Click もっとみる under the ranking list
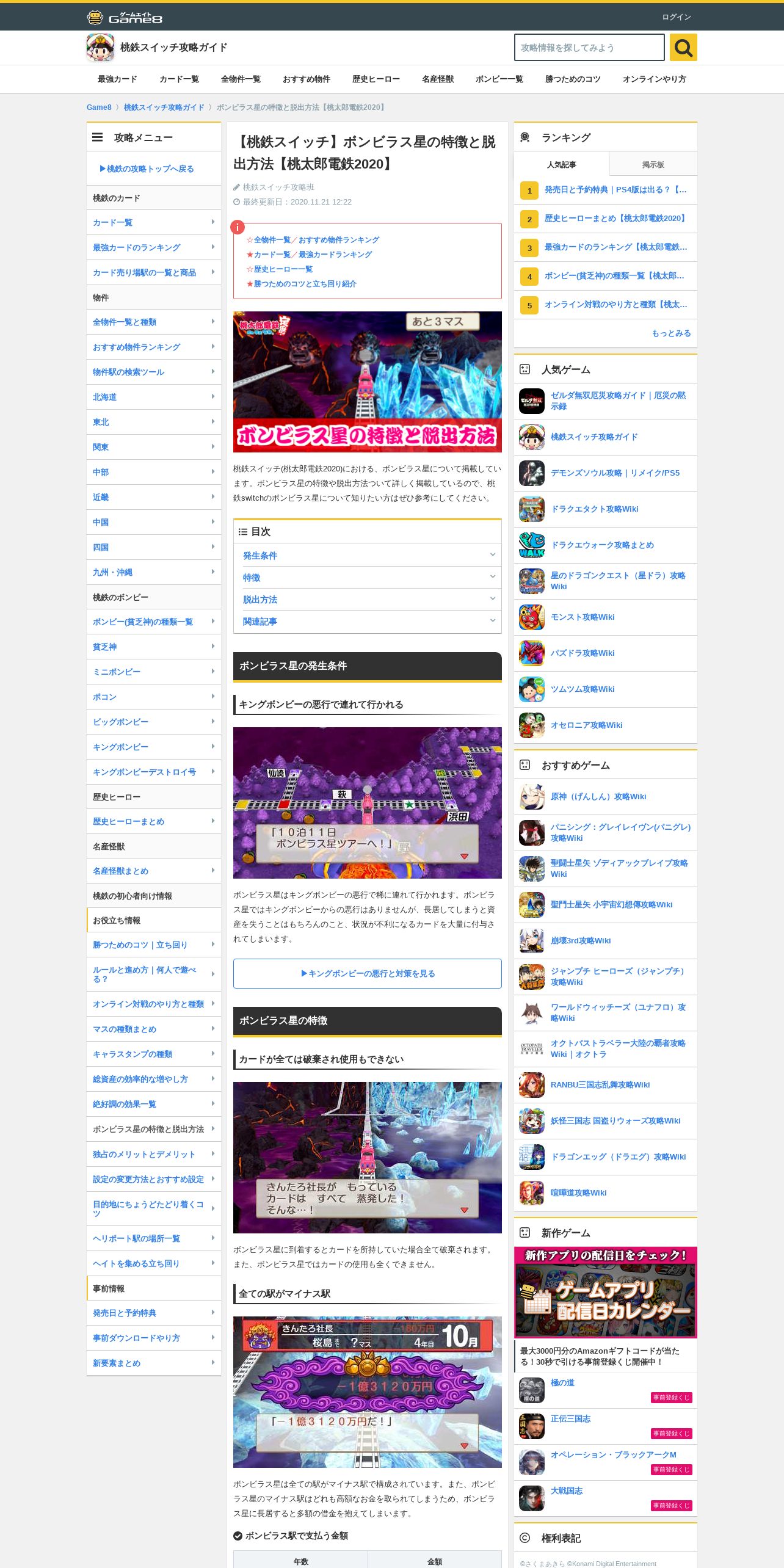784x1568 pixels. pyautogui.click(x=671, y=333)
